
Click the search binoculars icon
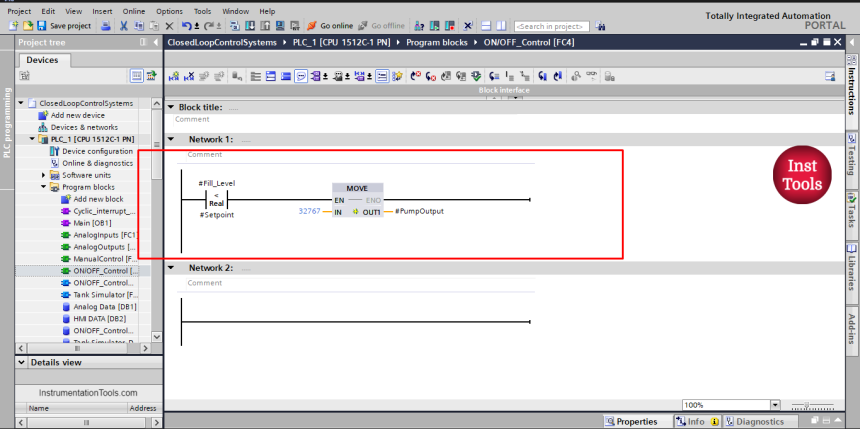pos(600,26)
